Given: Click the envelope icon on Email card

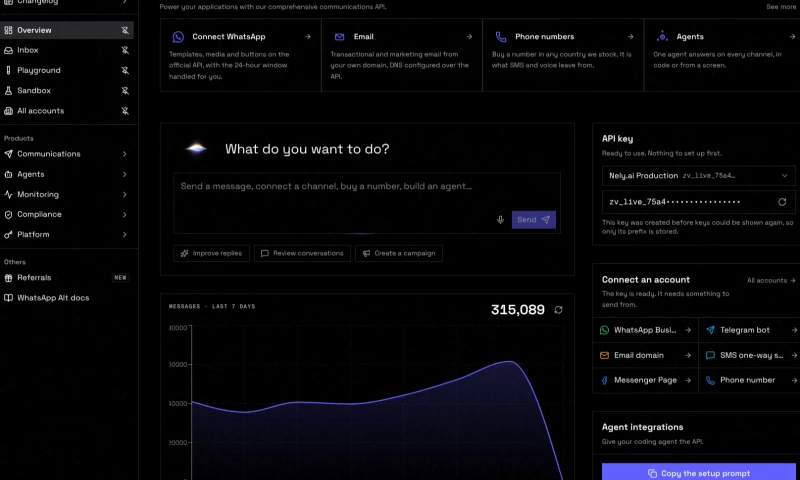Looking at the screenshot, I should (339, 37).
